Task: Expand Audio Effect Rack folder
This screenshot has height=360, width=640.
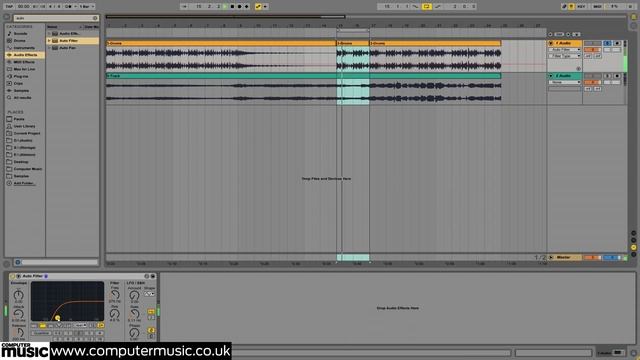Action: coord(49,33)
